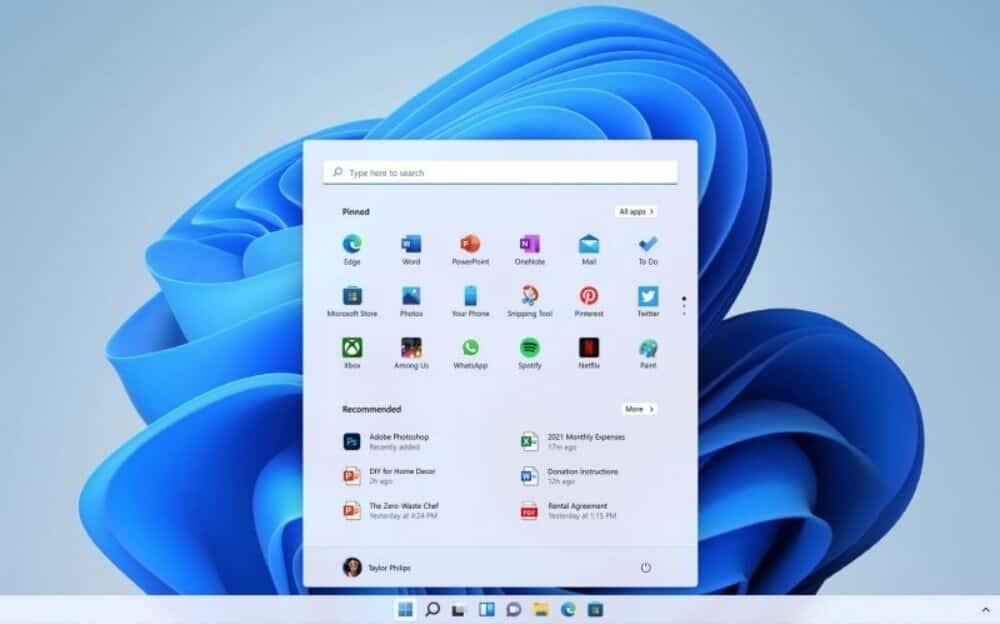This screenshot has width=1000, height=624.
Task: Launch Netflix from pinned apps
Action: pyautogui.click(x=589, y=349)
